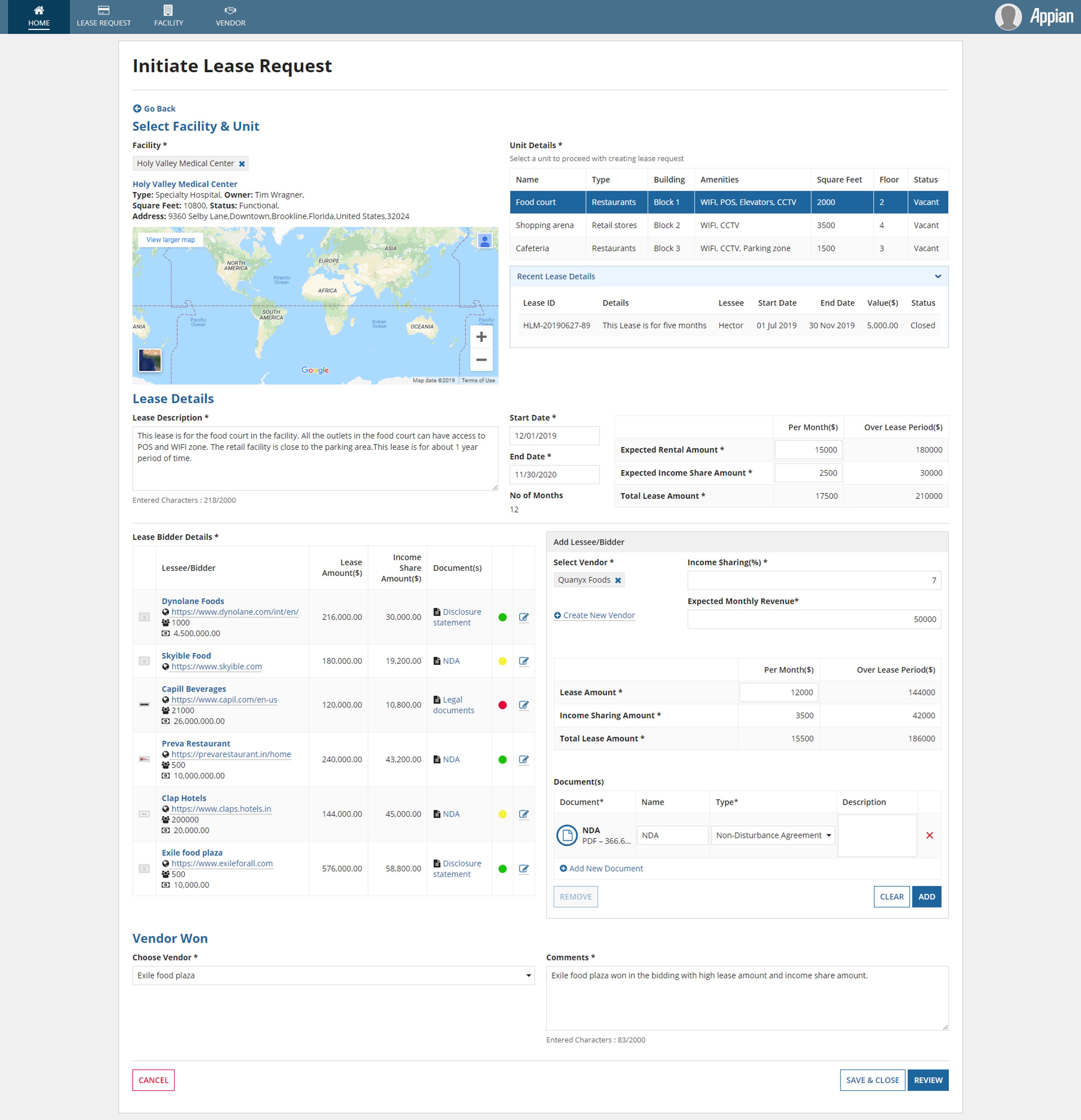Open the Dynolane Foods bidder name
The width and height of the screenshot is (1081, 1120).
point(193,601)
